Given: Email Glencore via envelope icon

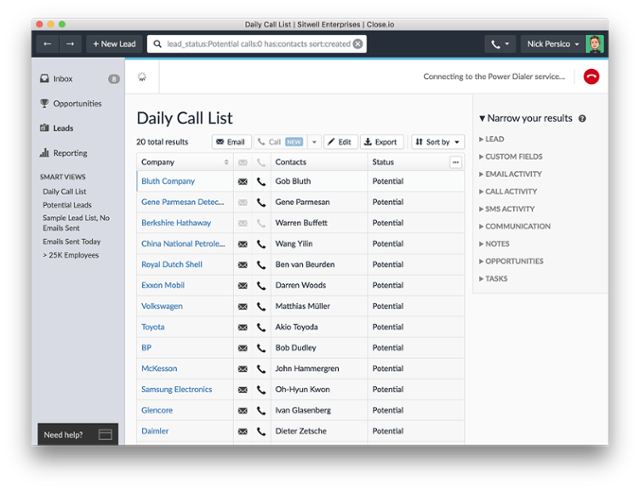Looking at the screenshot, I should pyautogui.click(x=242, y=410).
